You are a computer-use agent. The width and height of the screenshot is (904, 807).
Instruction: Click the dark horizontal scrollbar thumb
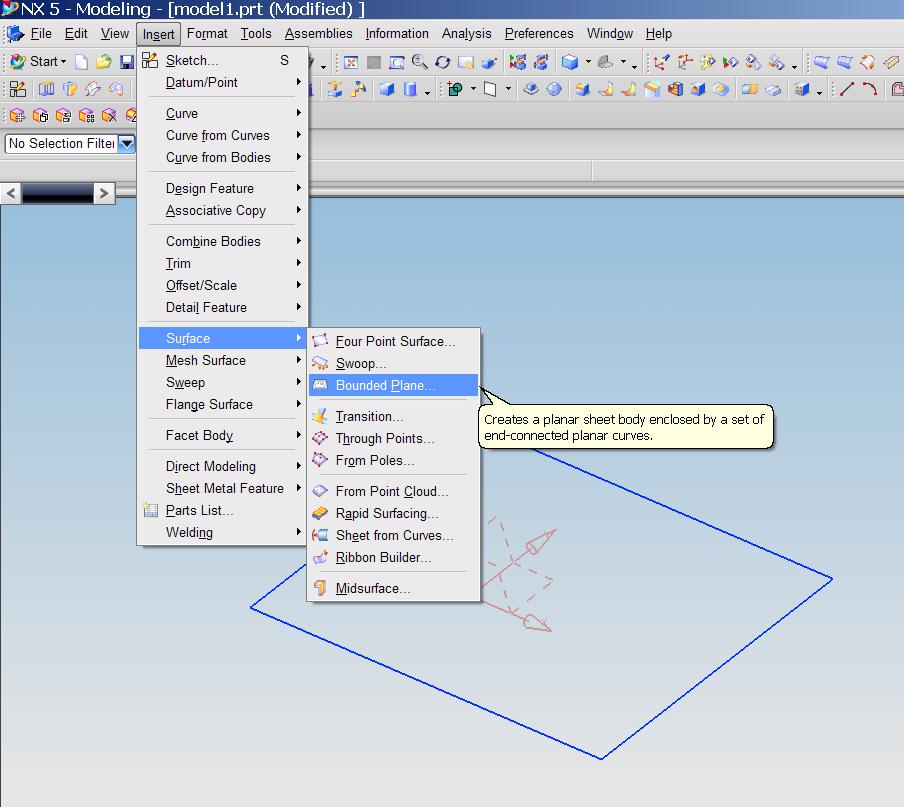[x=58, y=193]
